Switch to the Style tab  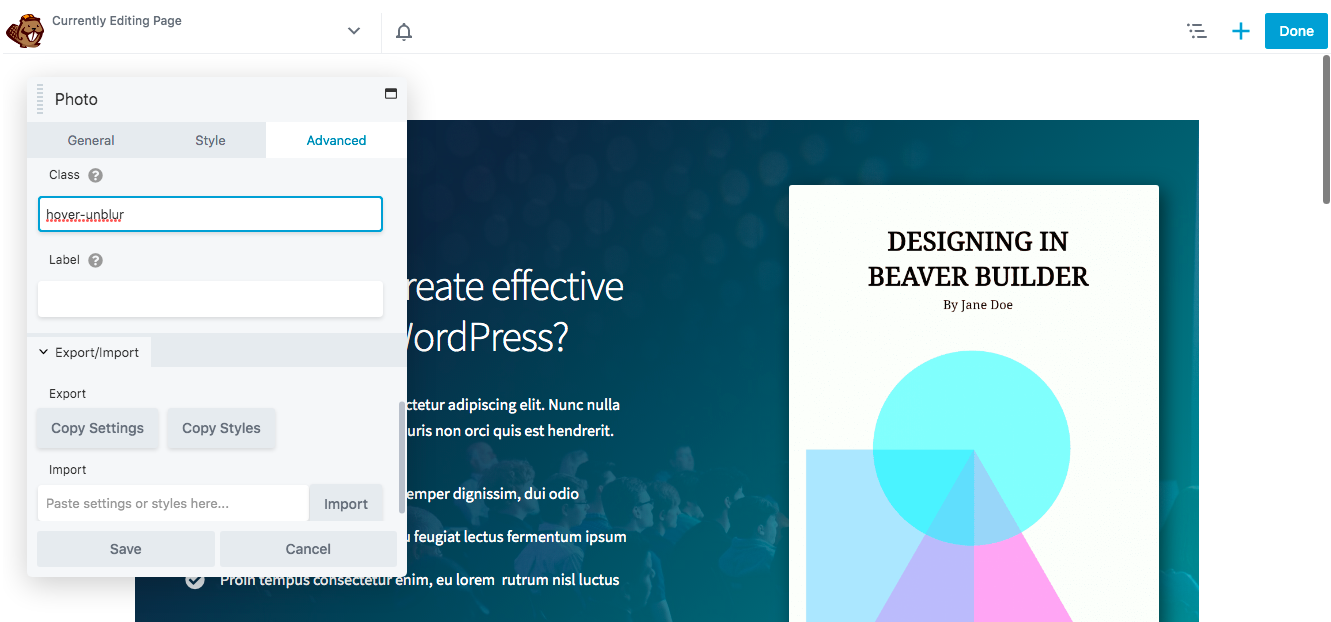click(210, 140)
